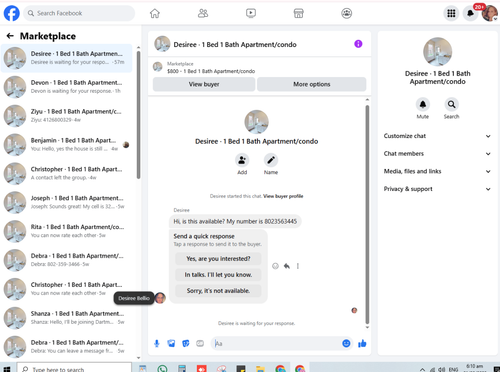Screen dimensions: 500x372
Task: Open File Explorer from the taskbar
Action: click(x=260, y=369)
